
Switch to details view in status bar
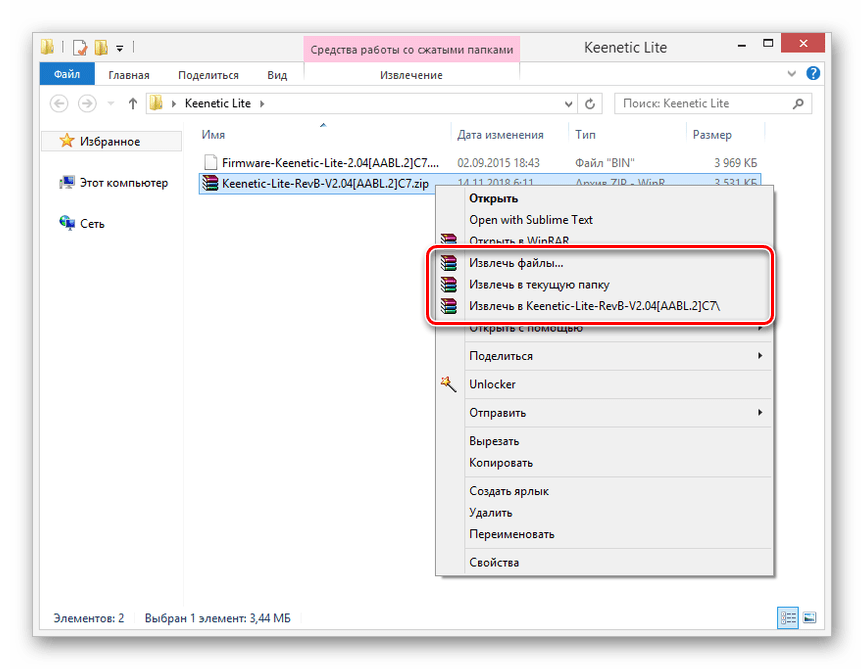[x=787, y=618]
